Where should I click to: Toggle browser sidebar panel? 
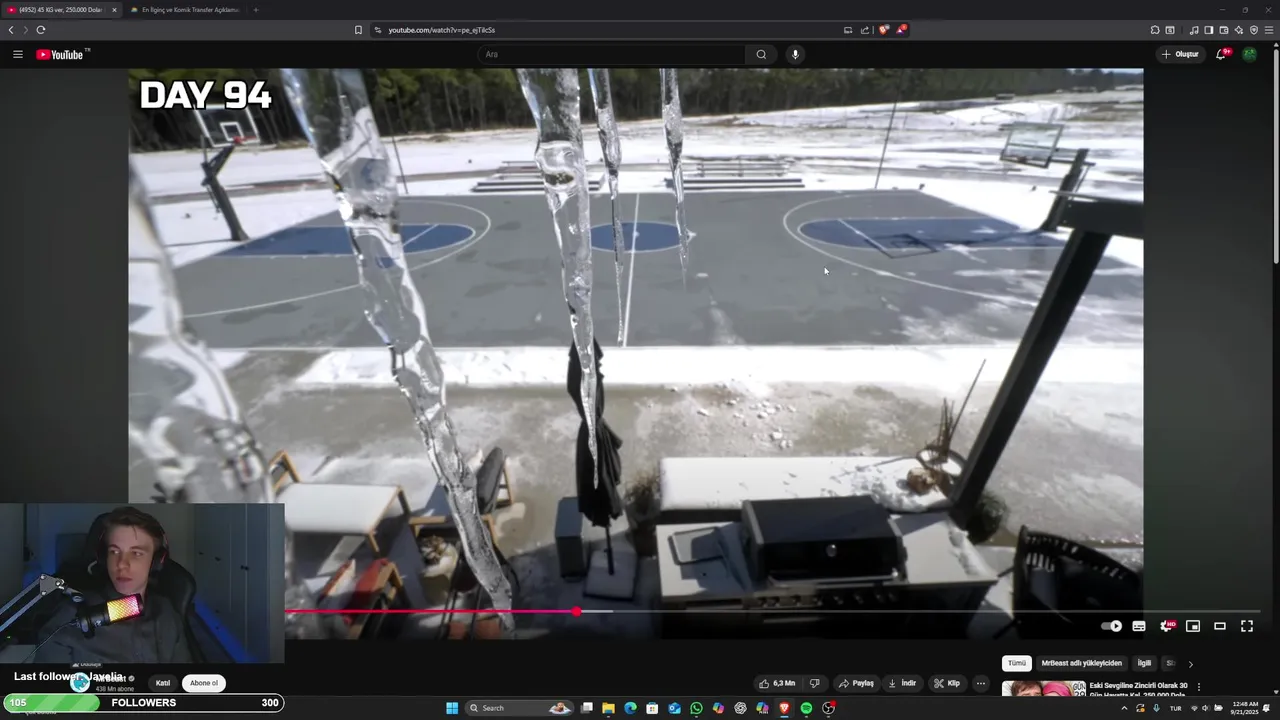coord(1209,30)
